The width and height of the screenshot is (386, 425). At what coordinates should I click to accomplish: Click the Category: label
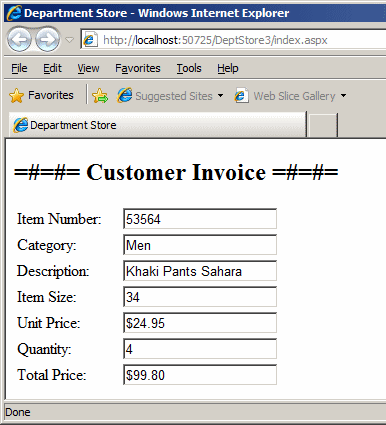click(47, 246)
